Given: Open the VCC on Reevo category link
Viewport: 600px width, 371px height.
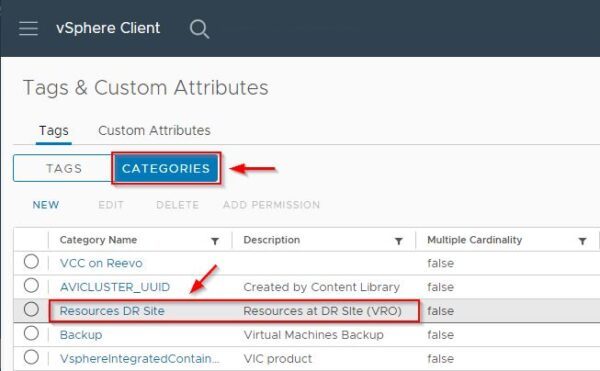Looking at the screenshot, I should coord(101,263).
